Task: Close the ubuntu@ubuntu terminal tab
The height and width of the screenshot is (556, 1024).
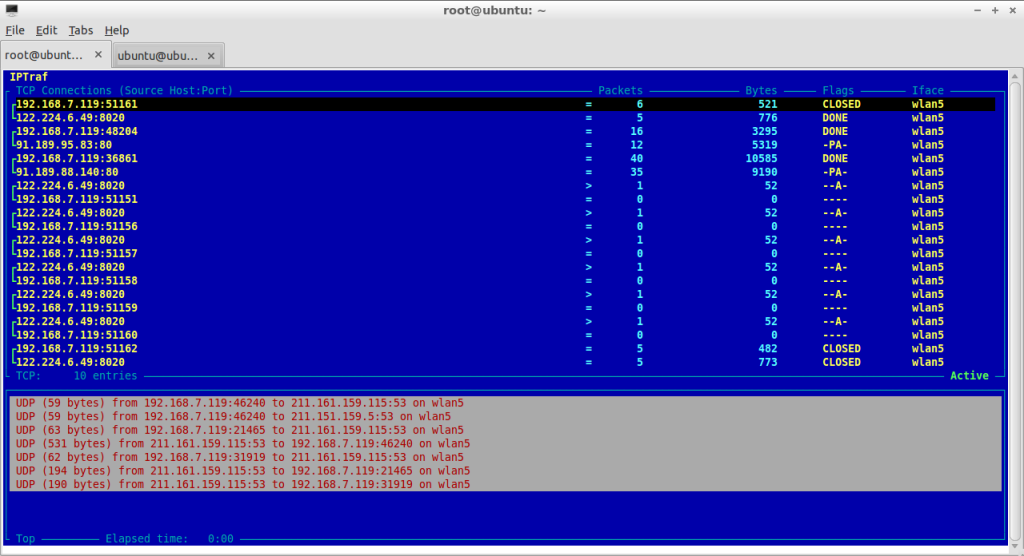Action: pyautogui.click(x=211, y=56)
